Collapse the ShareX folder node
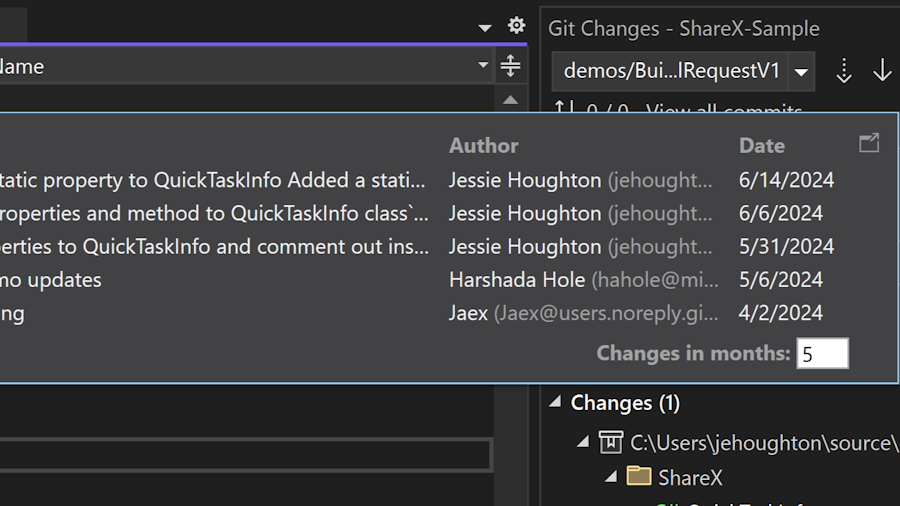 tap(611, 477)
